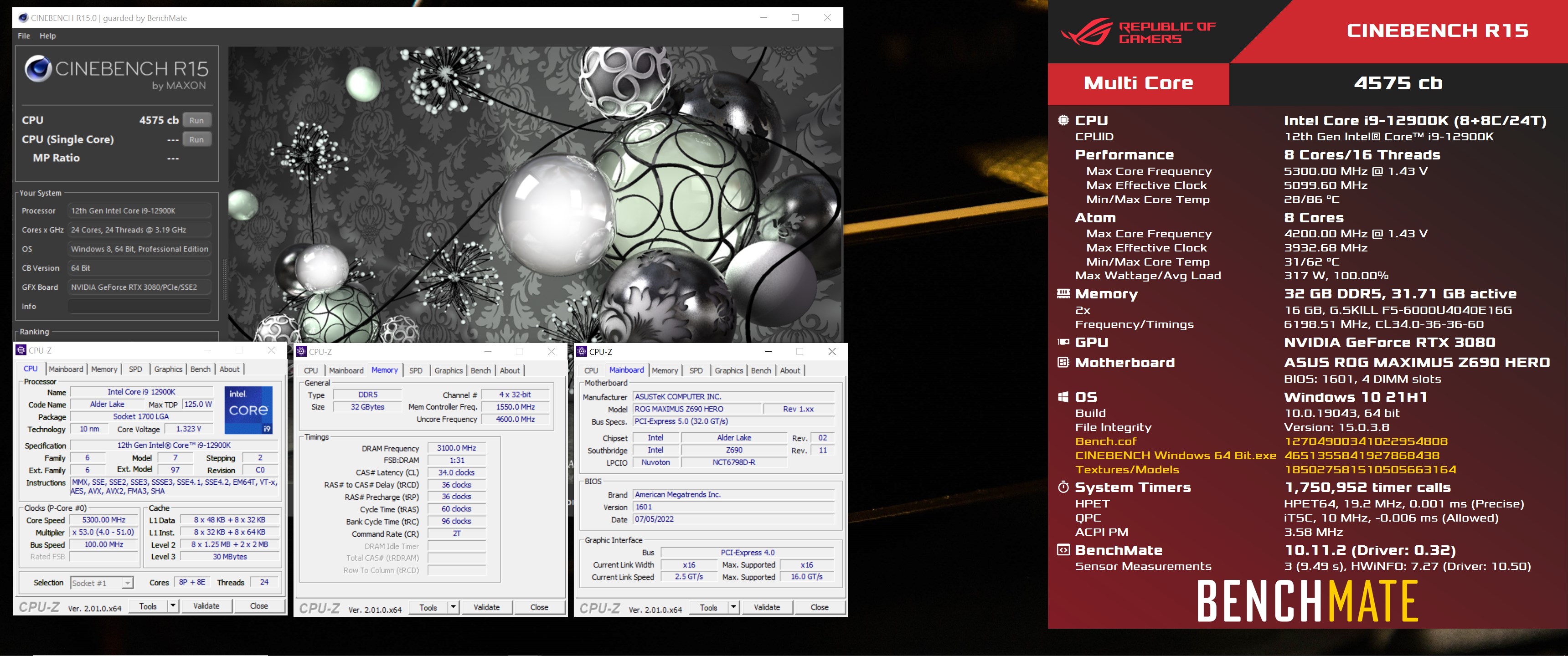Click Validate in middle CPU-Z window
Screen dimensions: 1568x656
tap(486, 607)
